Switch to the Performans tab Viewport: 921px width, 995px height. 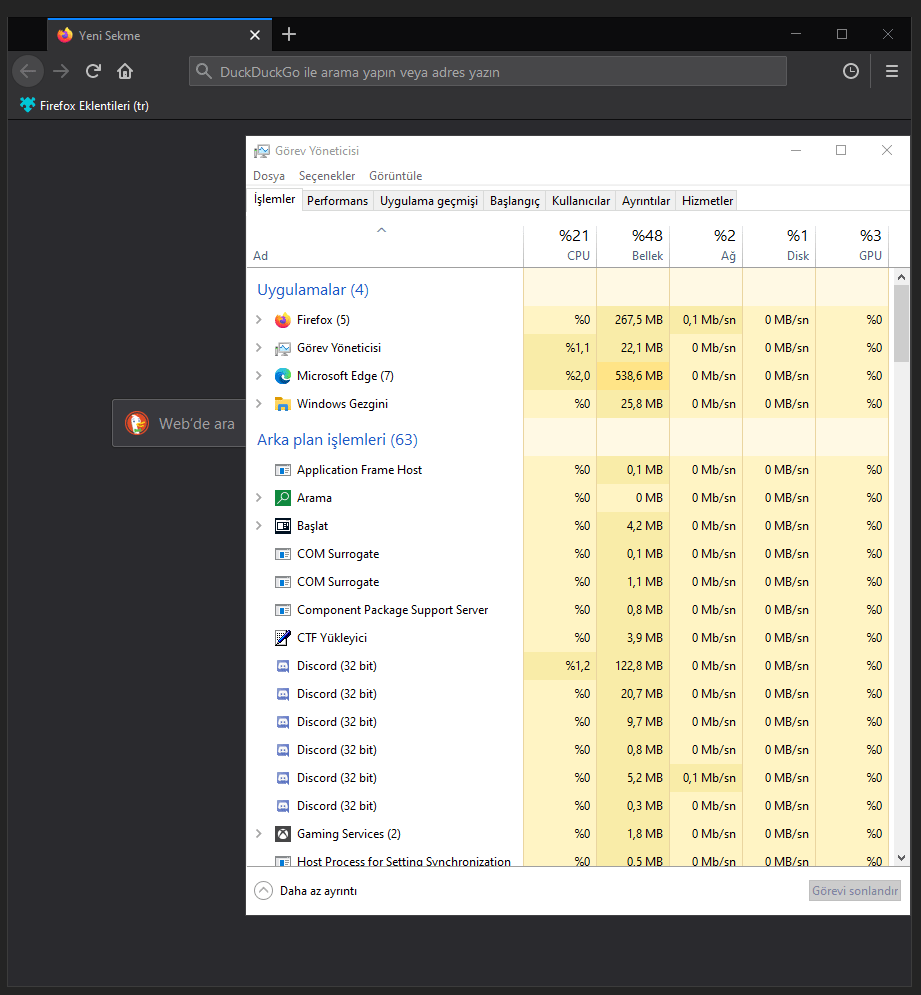click(x=337, y=201)
